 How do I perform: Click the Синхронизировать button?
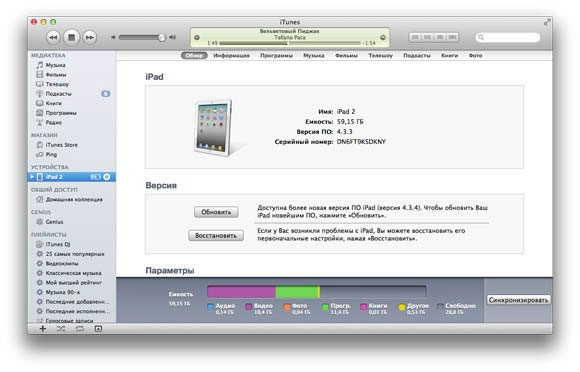coord(518,300)
